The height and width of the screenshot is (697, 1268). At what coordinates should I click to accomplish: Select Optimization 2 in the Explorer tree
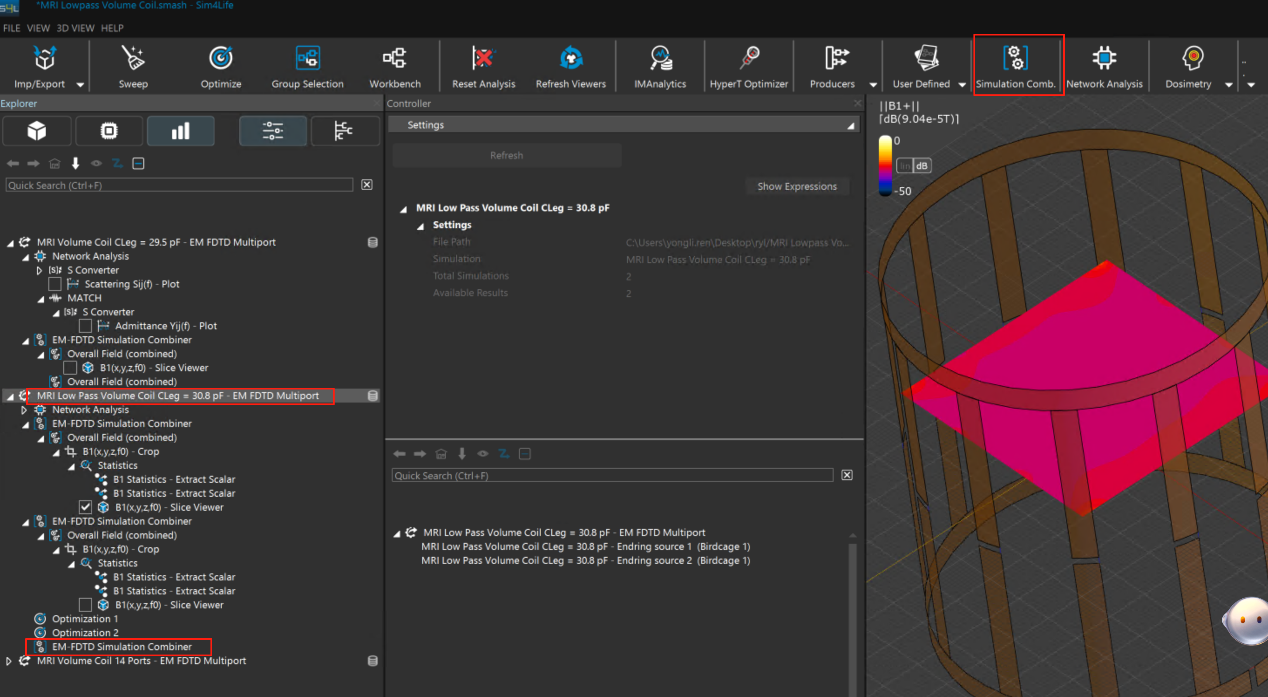[85, 633]
